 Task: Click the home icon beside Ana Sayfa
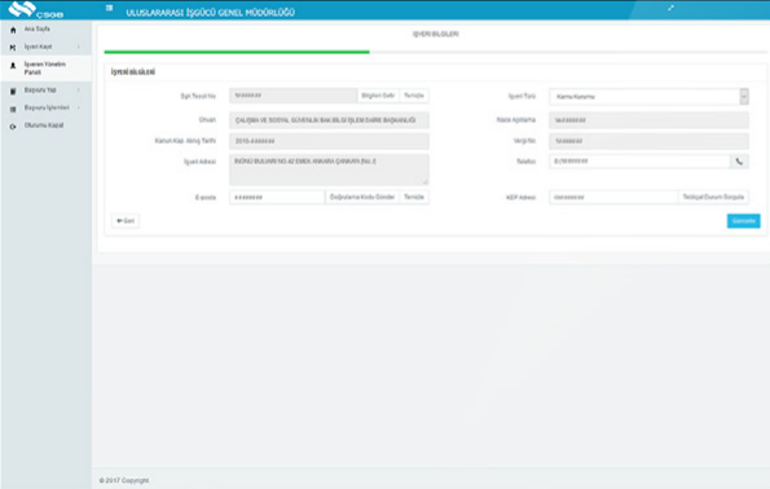click(x=12, y=31)
